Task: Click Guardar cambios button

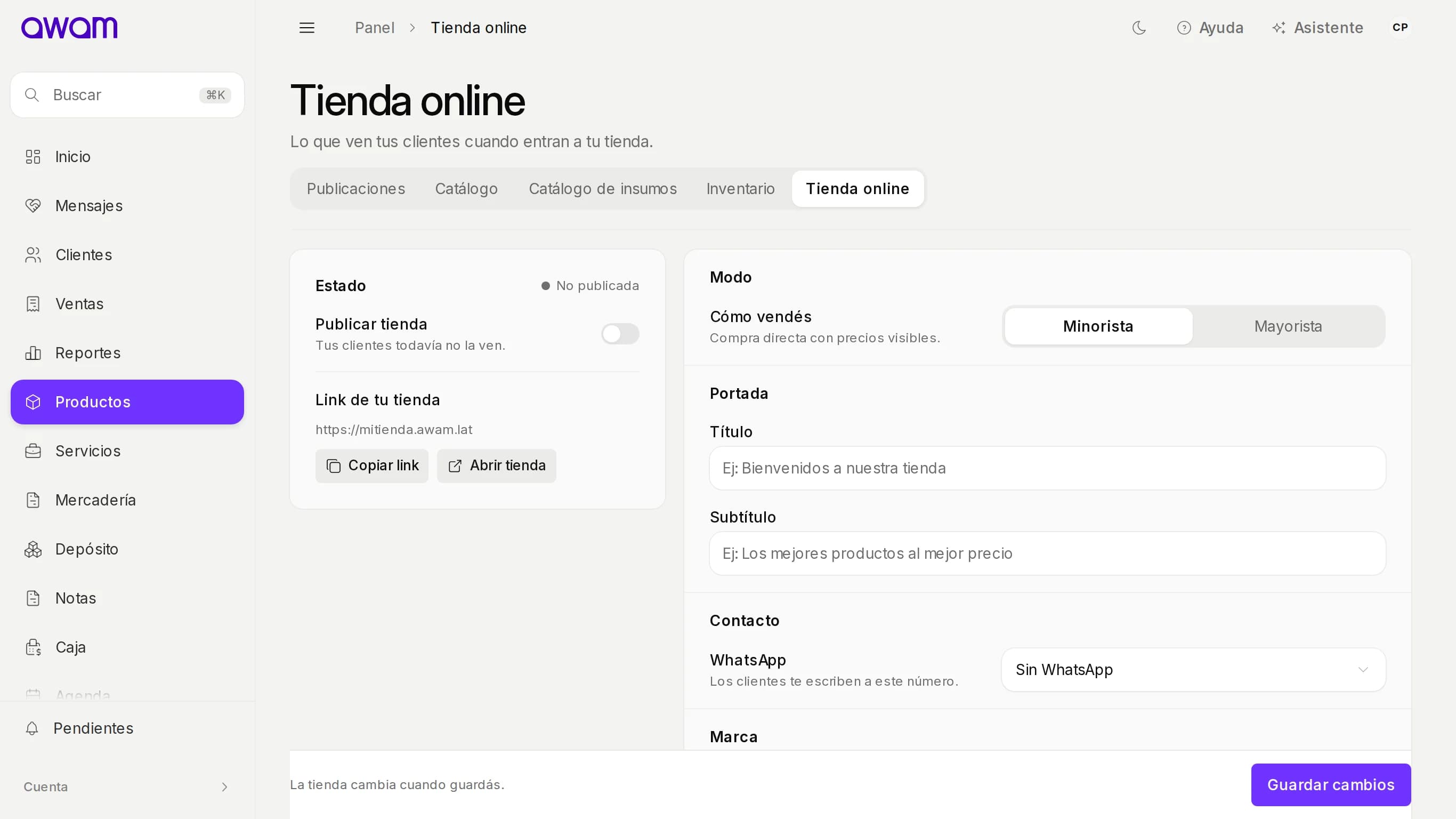Action: pos(1331,784)
